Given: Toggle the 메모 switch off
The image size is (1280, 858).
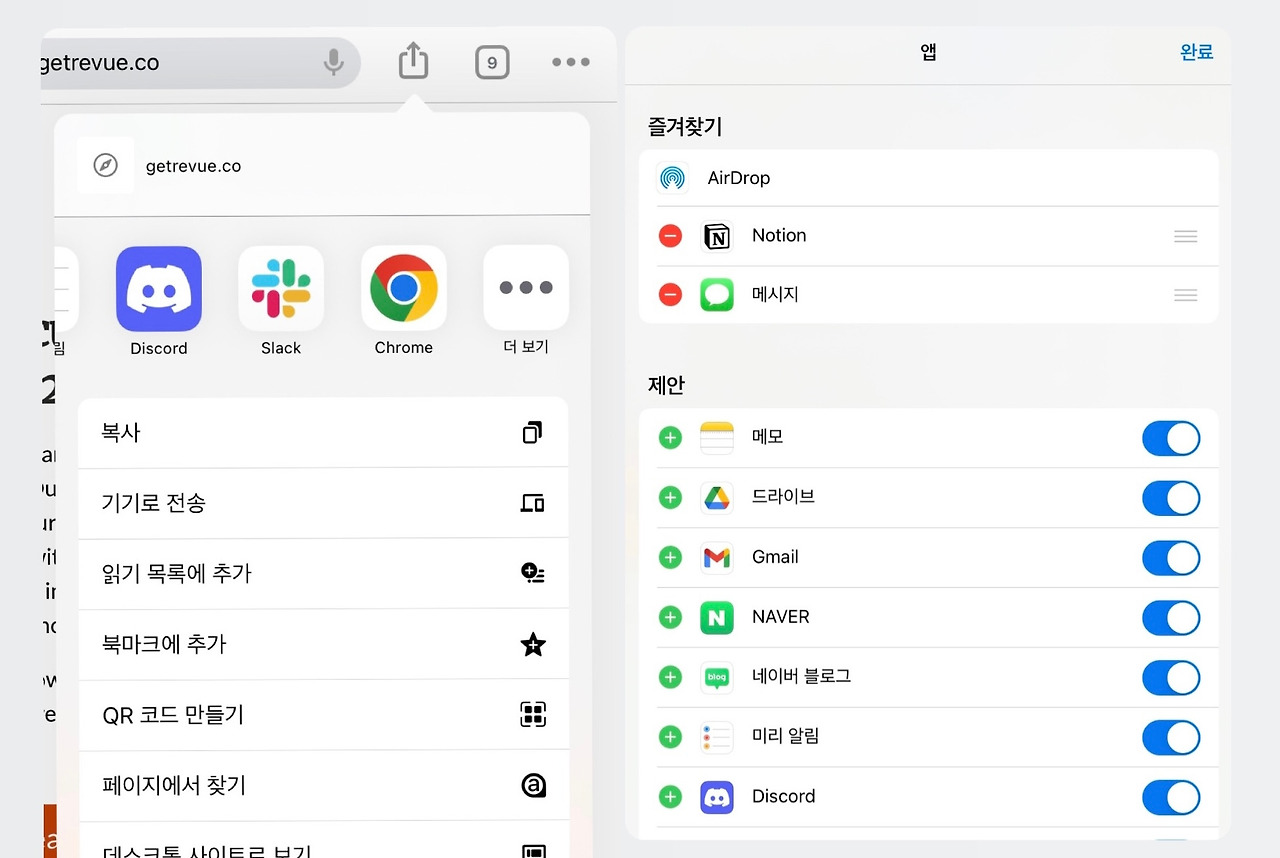Looking at the screenshot, I should 1171,438.
